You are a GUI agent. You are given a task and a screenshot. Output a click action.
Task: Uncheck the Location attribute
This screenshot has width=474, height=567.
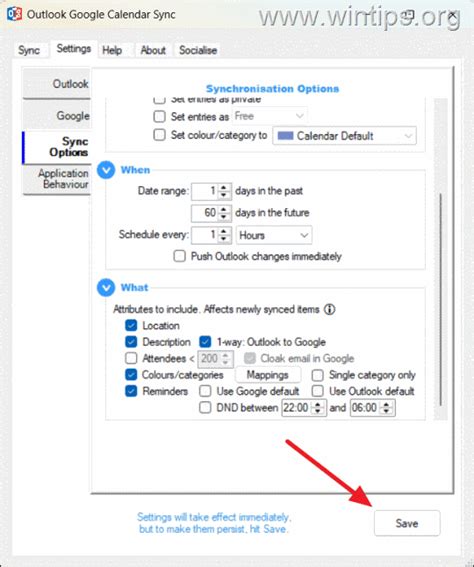click(x=131, y=325)
